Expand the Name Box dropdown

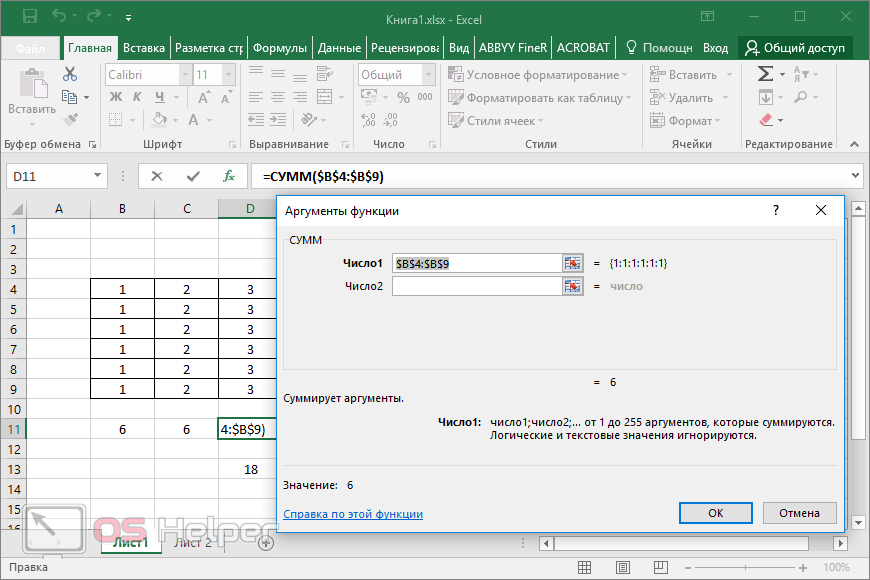(x=98, y=176)
